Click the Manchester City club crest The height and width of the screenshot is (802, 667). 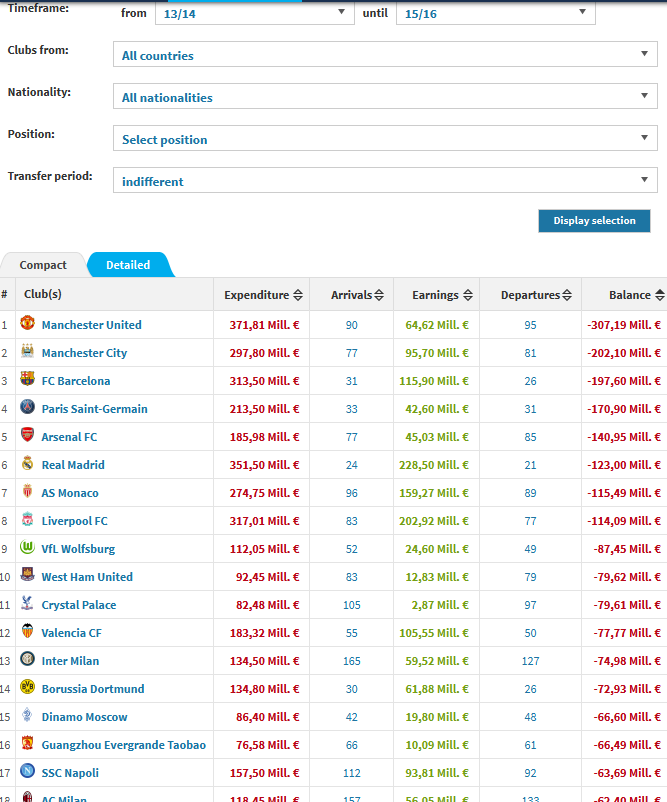[x=28, y=351]
